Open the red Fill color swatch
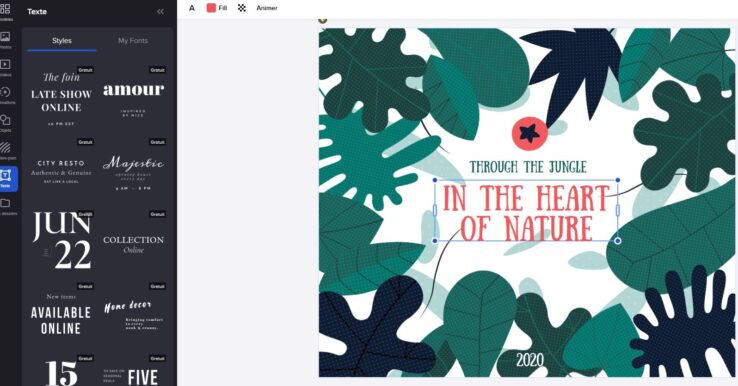 coord(211,8)
